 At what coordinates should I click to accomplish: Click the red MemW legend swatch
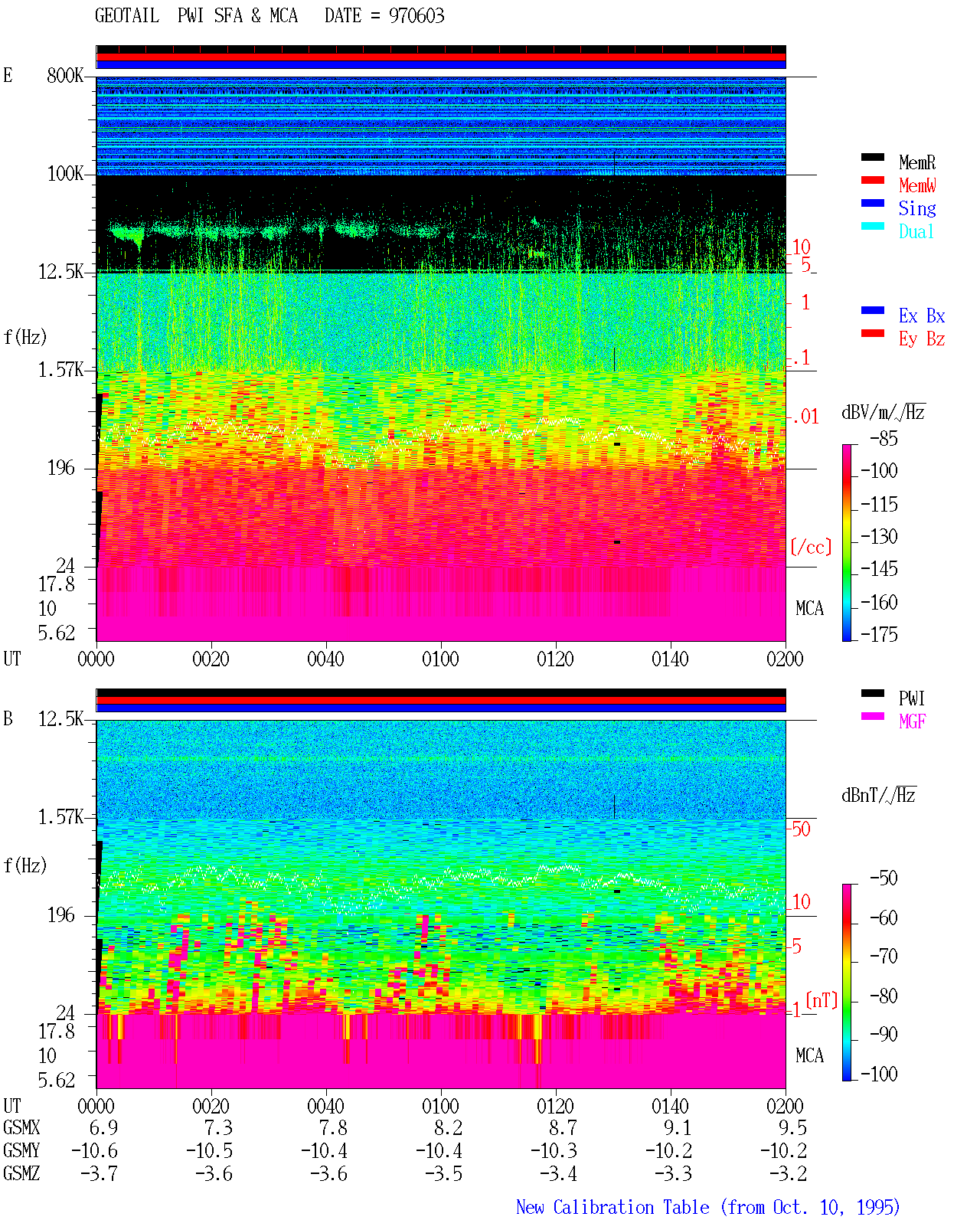pos(872,180)
